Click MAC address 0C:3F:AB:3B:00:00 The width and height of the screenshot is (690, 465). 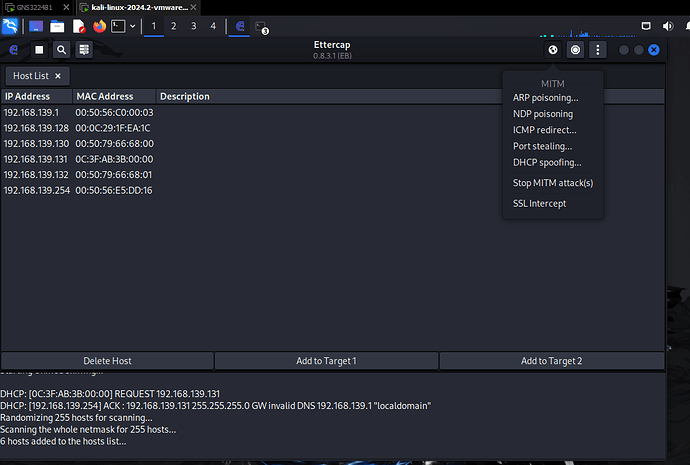tap(114, 159)
